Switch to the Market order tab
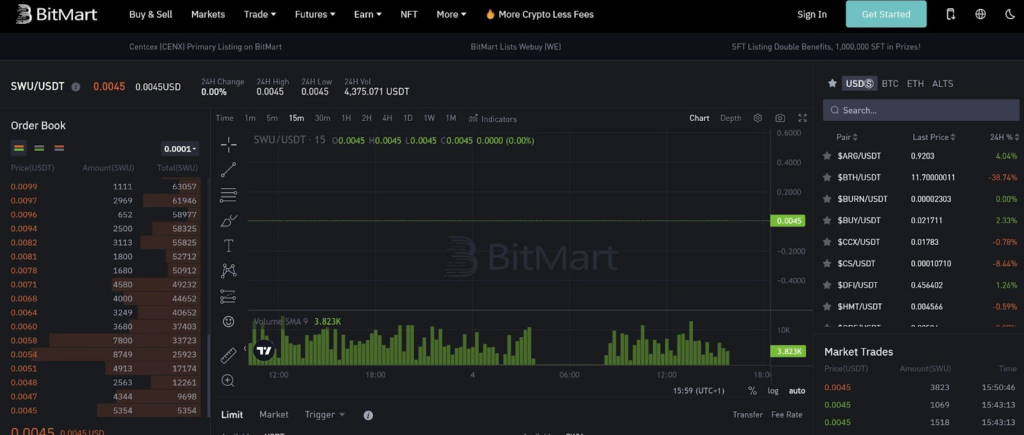The image size is (1024, 435). coord(274,415)
